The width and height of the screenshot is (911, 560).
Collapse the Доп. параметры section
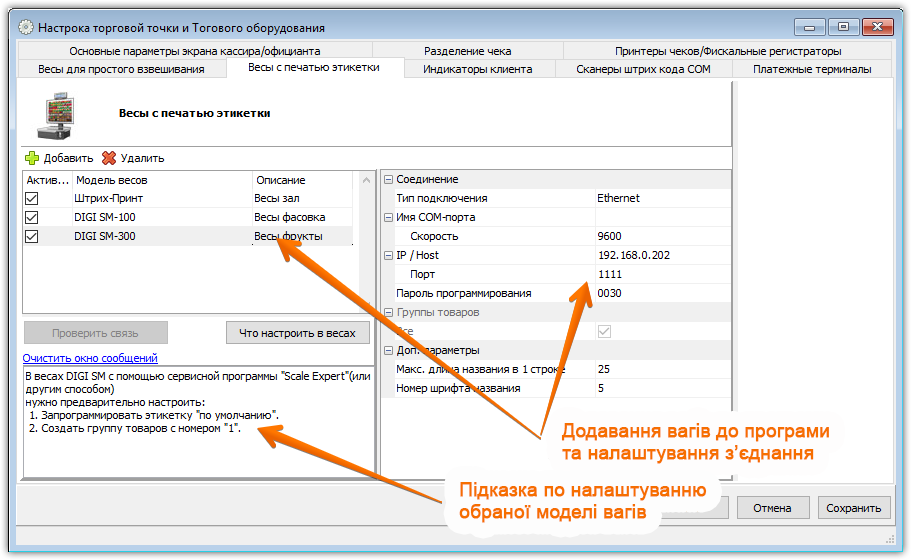(x=389, y=350)
